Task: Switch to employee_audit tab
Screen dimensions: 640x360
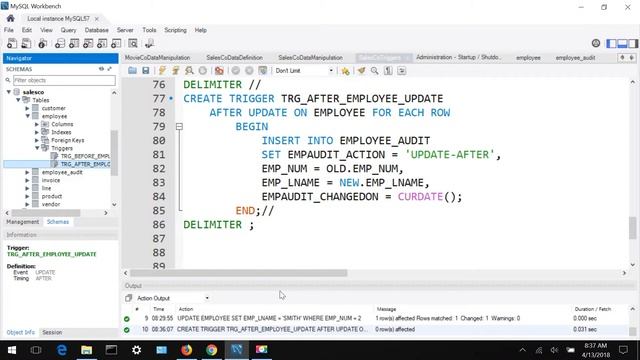Action: pyautogui.click(x=575, y=58)
